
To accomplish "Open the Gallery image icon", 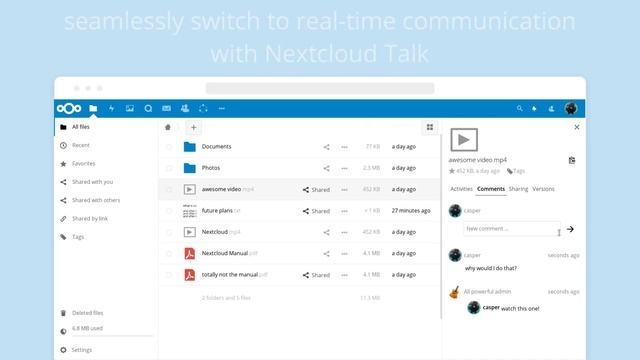I will pos(130,108).
